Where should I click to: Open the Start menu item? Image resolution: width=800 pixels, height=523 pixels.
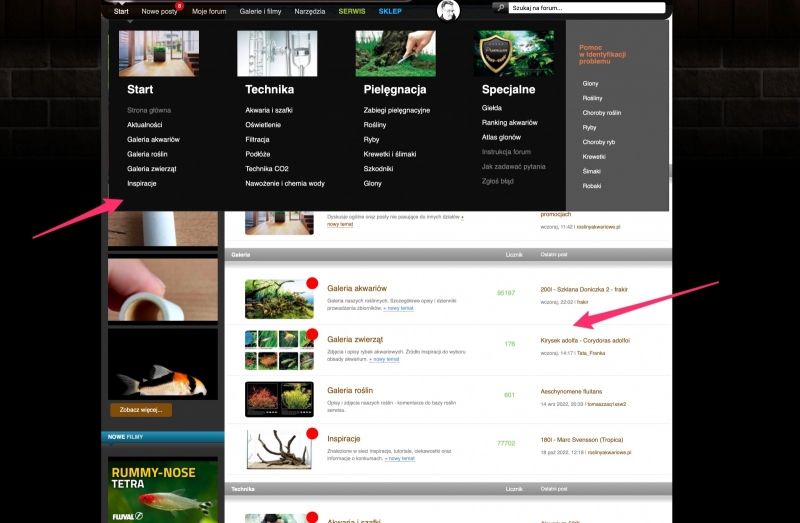point(121,11)
